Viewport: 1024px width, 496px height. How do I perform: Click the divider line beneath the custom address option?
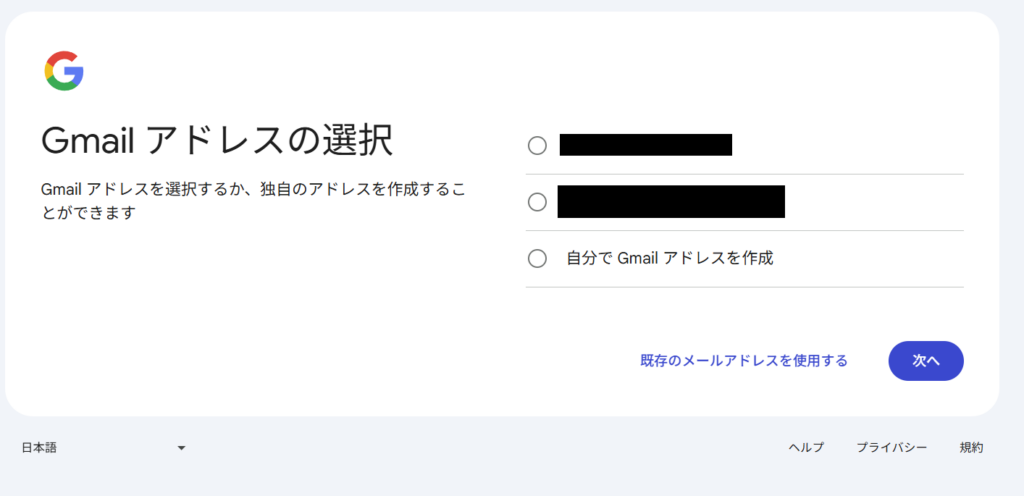point(744,287)
